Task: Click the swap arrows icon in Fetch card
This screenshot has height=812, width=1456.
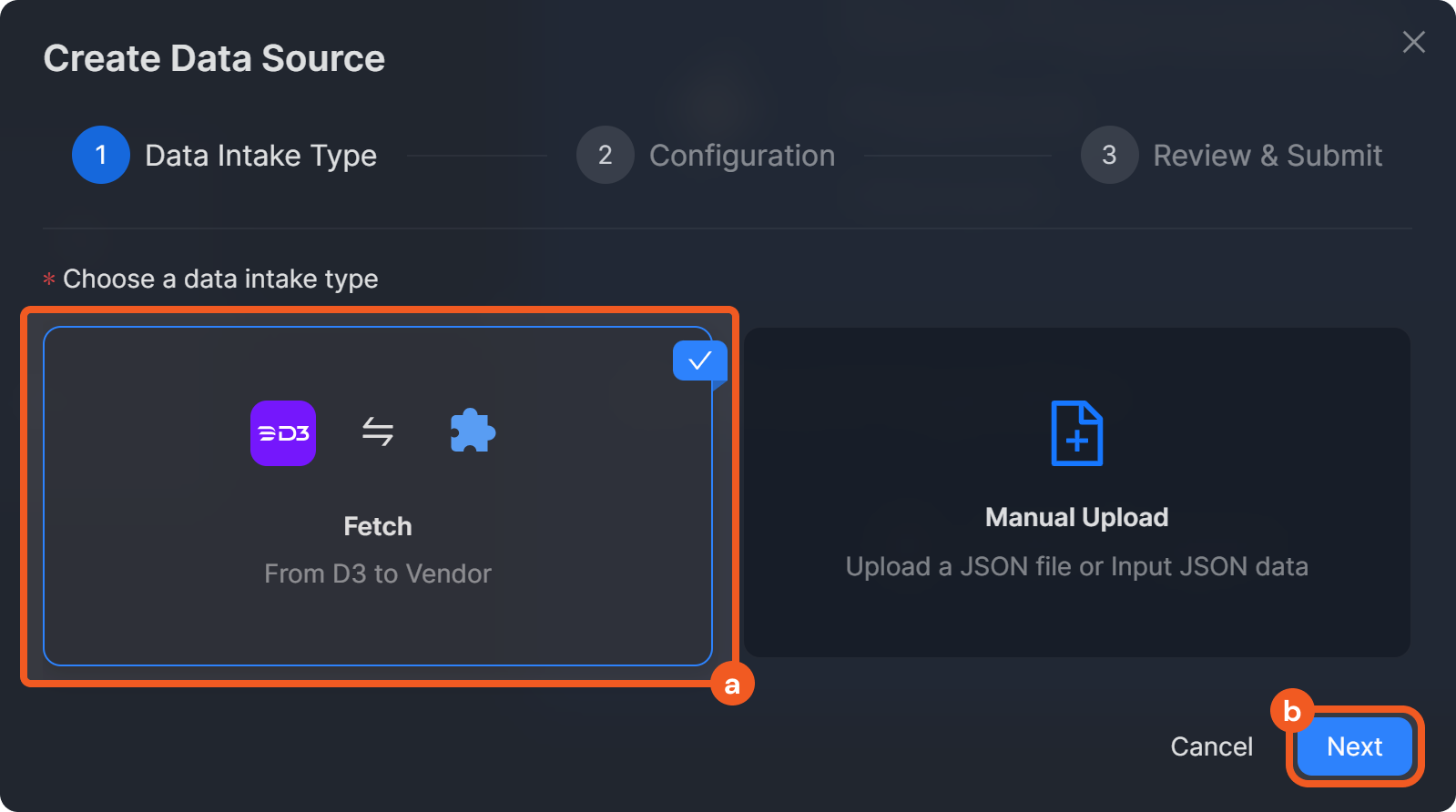Action: pos(378,431)
